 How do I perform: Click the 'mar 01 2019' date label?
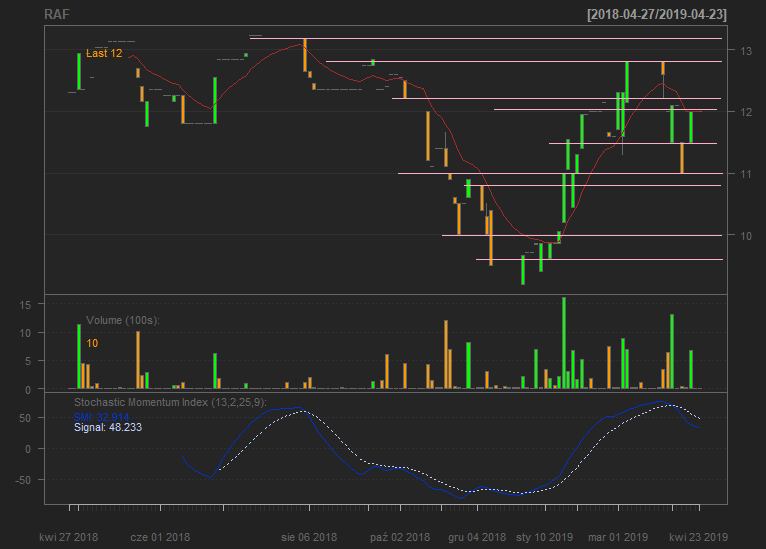pyautogui.click(x=618, y=537)
